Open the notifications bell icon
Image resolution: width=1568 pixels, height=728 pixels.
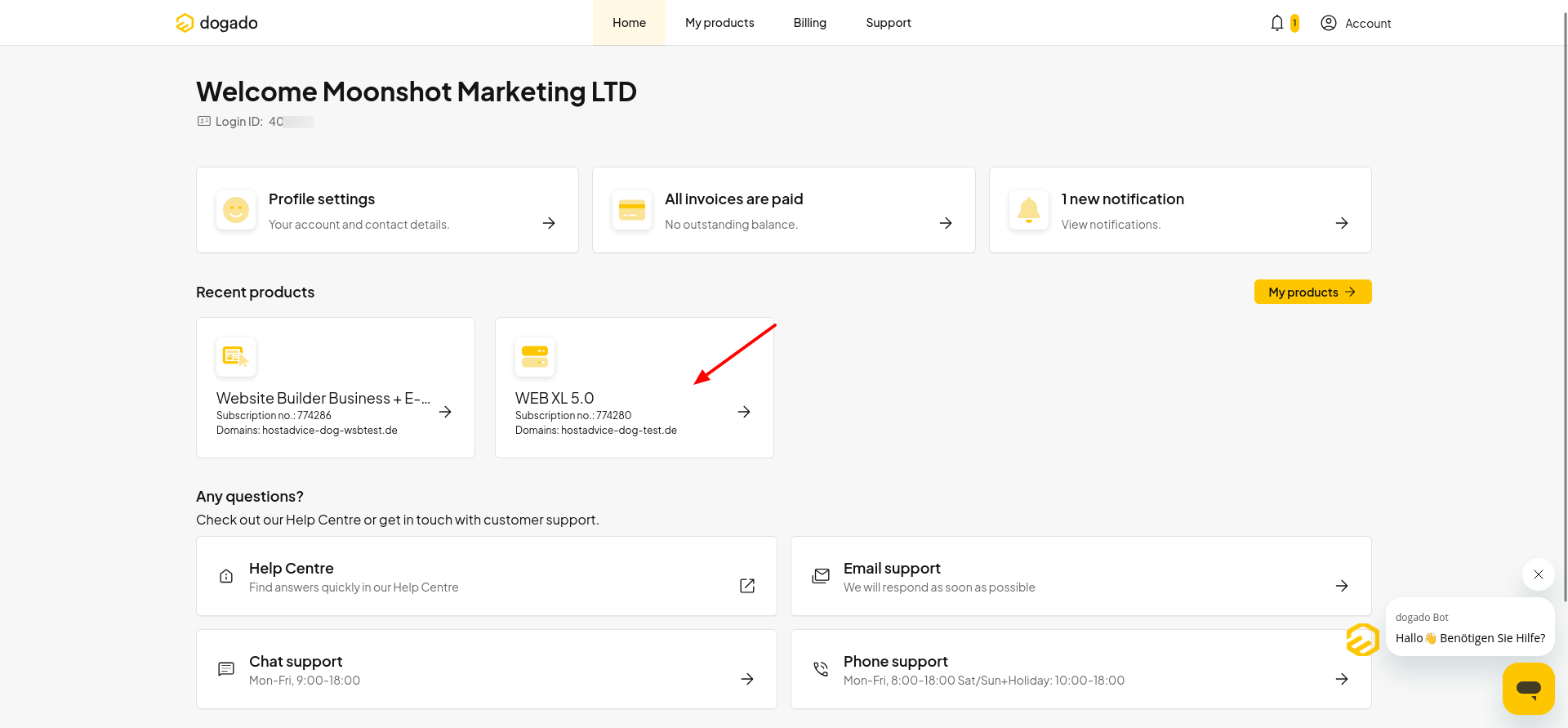pos(1277,23)
